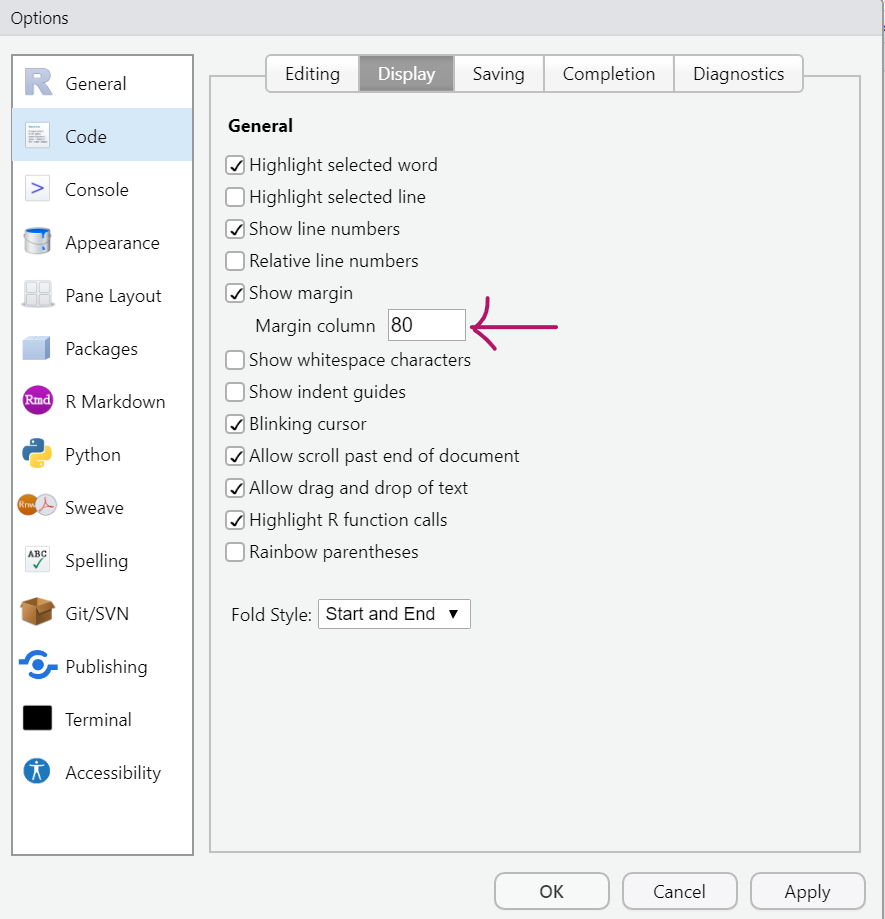The width and height of the screenshot is (885, 919).
Task: Enable Highlight selected line checkbox
Action: point(235,197)
